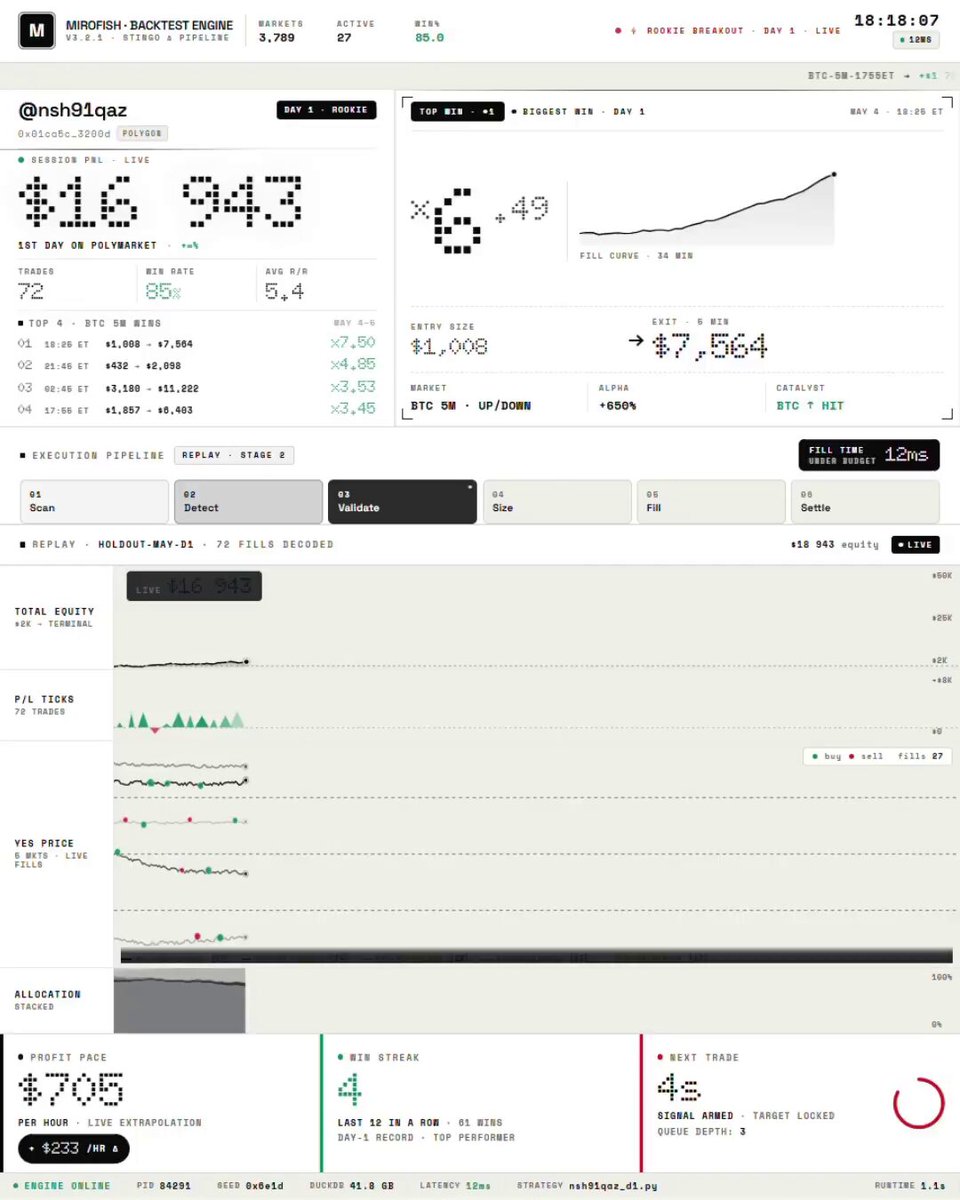
Task: Click the BTC-5M-1755ET ticker entry
Action: [x=849, y=75]
